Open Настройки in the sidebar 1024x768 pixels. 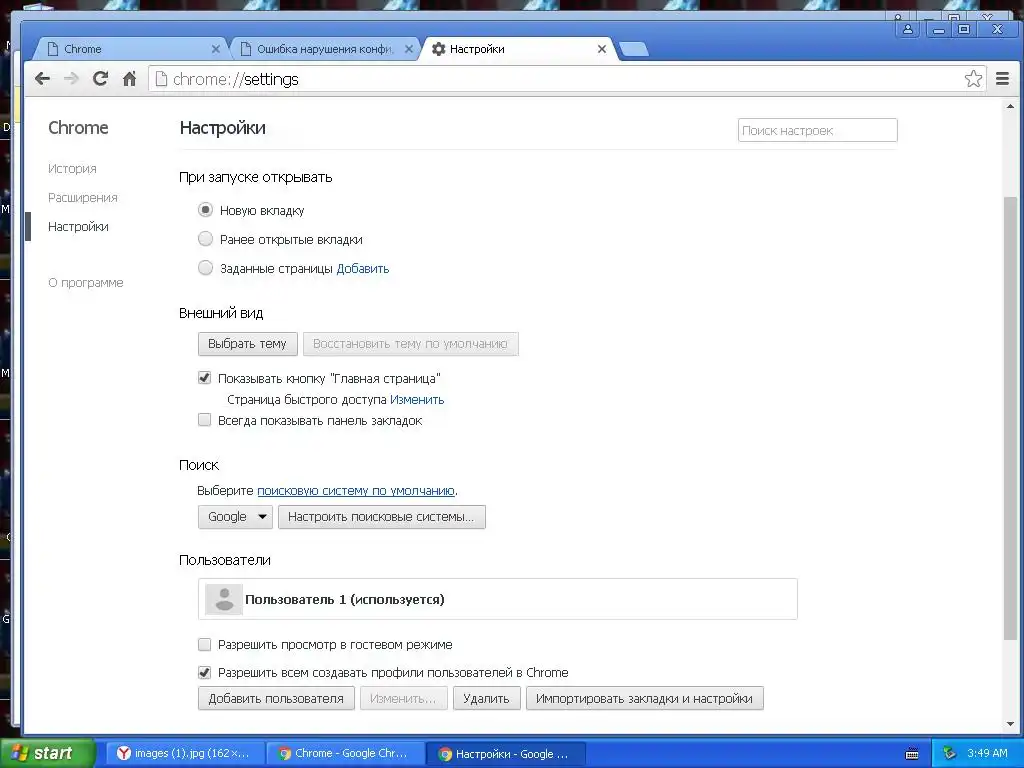click(x=78, y=227)
